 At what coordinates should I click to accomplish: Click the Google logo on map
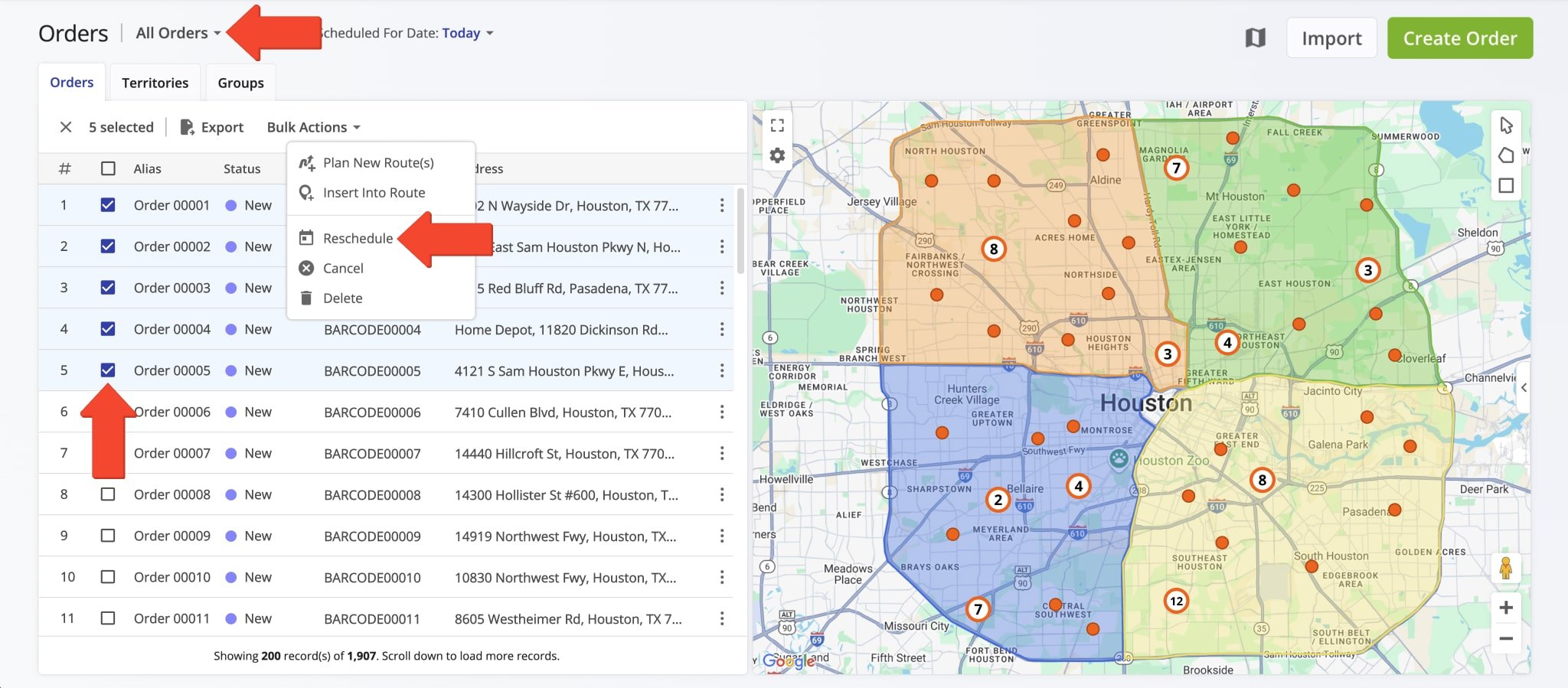pos(789,660)
